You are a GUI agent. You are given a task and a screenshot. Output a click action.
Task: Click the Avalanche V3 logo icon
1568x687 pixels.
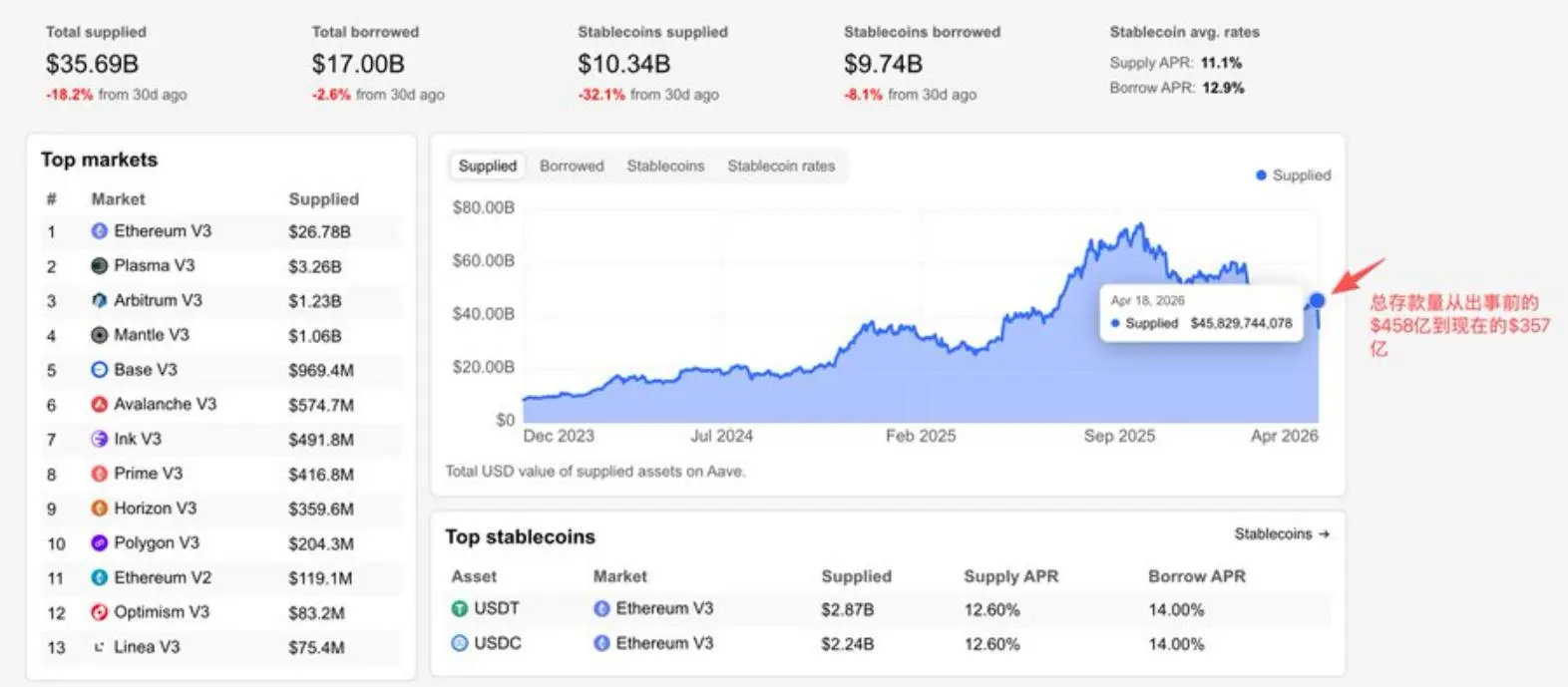(100, 405)
